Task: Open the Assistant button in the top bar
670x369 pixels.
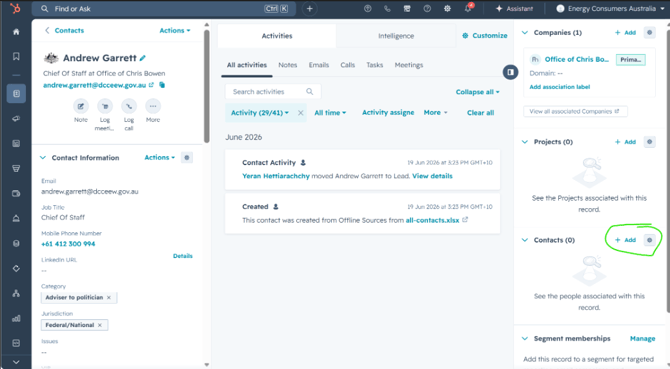Action: coord(514,9)
